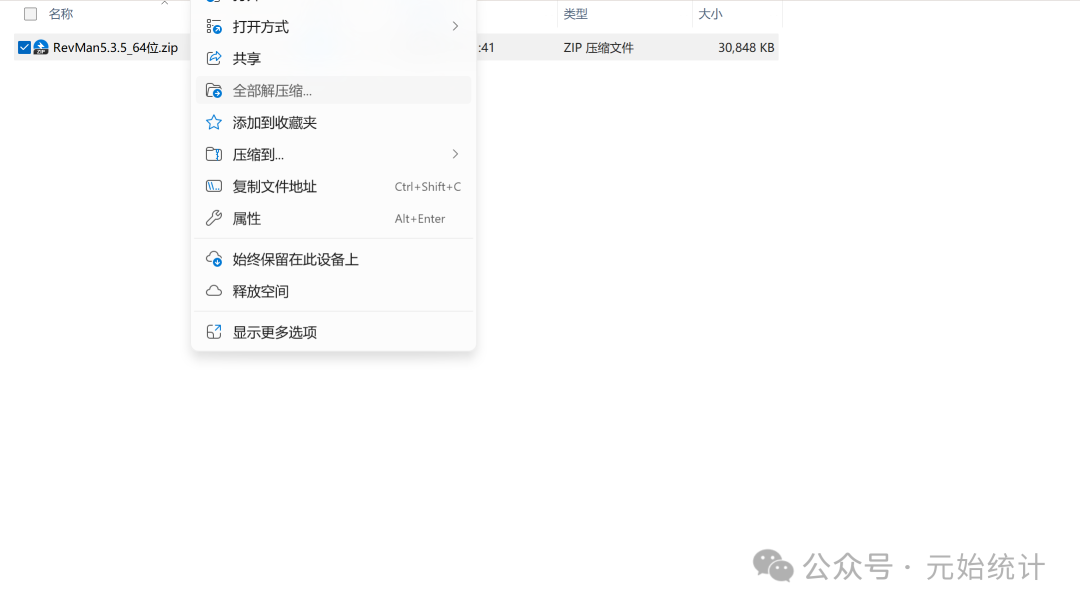Expand the 打开方式 submenu arrow
Screen dimensions: 1080x610
pos(455,26)
